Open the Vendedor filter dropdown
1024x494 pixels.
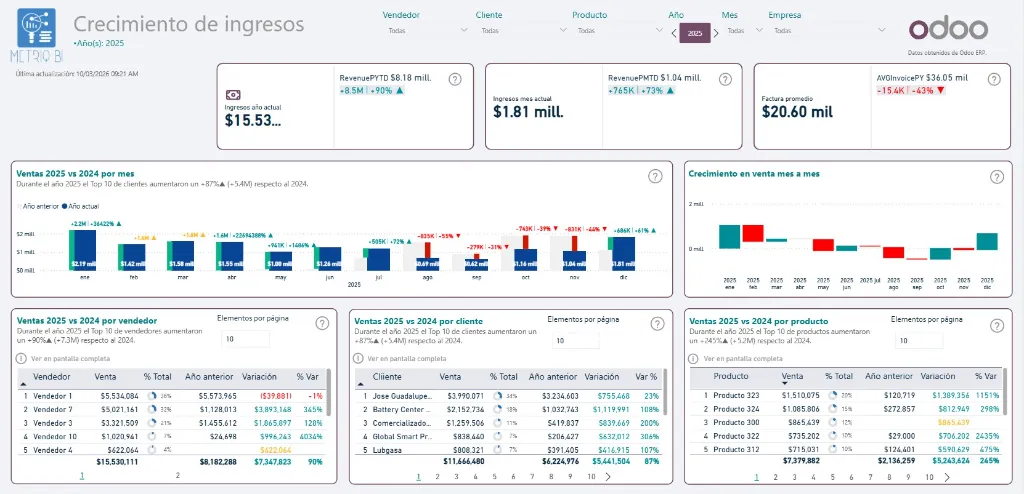428,30
